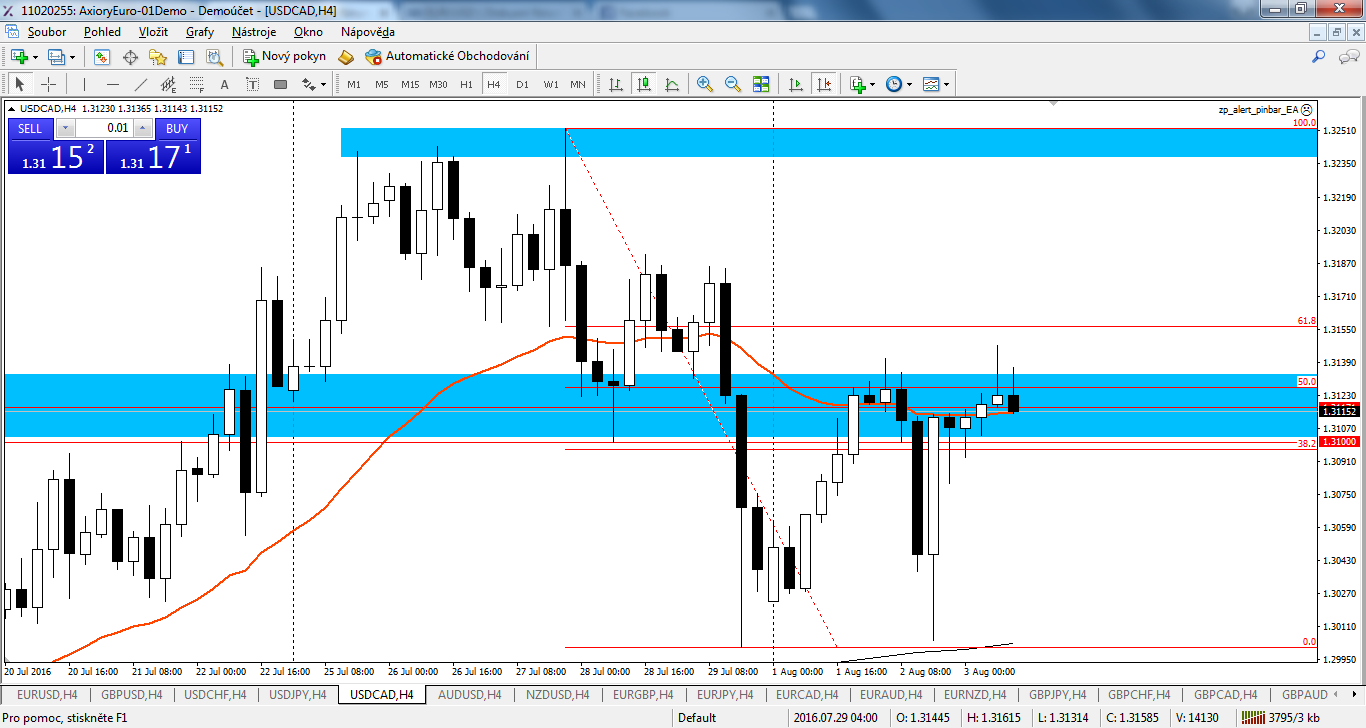Select the Equidistant Channel tool

pos(169,84)
